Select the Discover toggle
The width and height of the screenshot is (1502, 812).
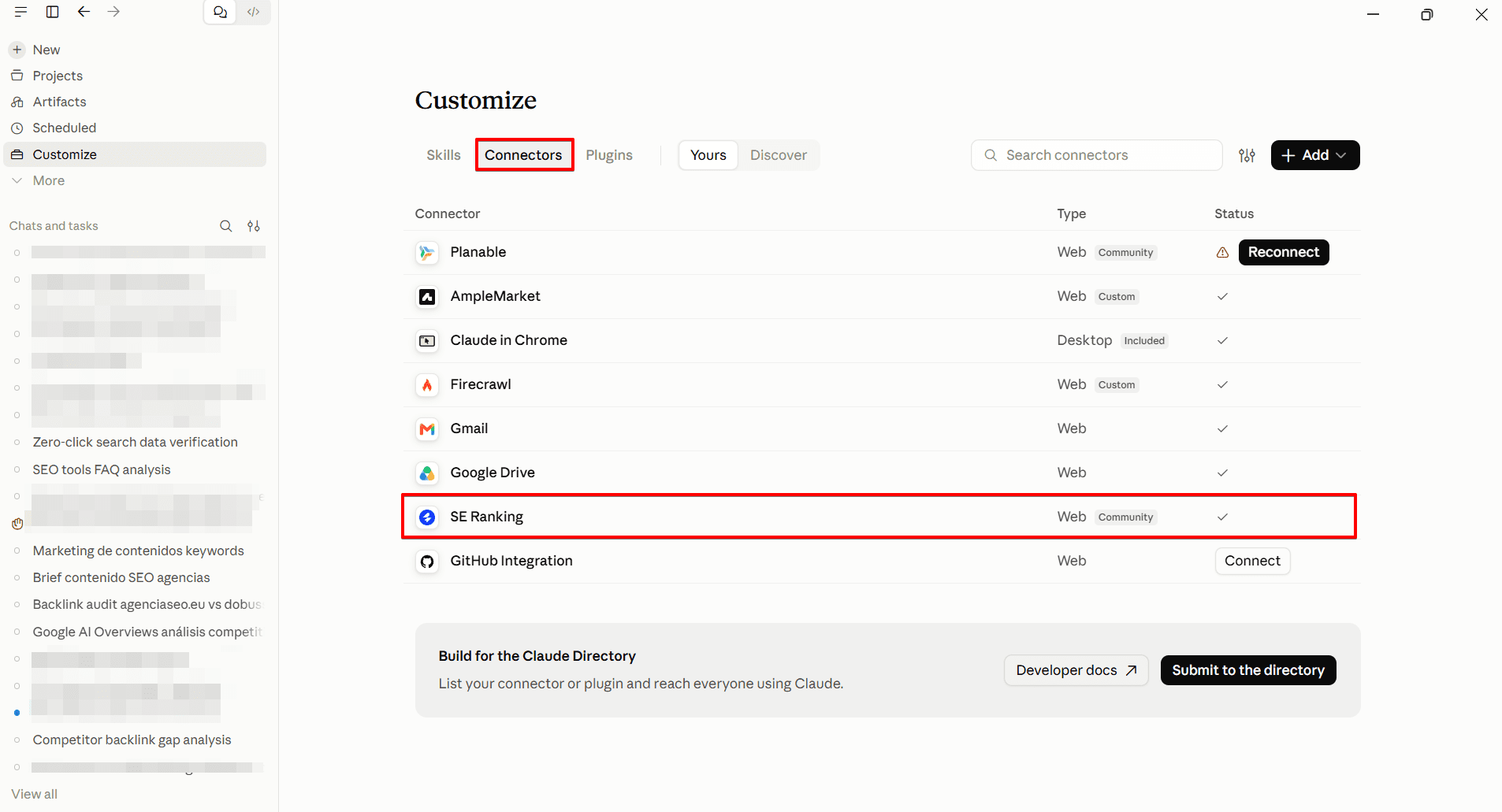pos(778,155)
